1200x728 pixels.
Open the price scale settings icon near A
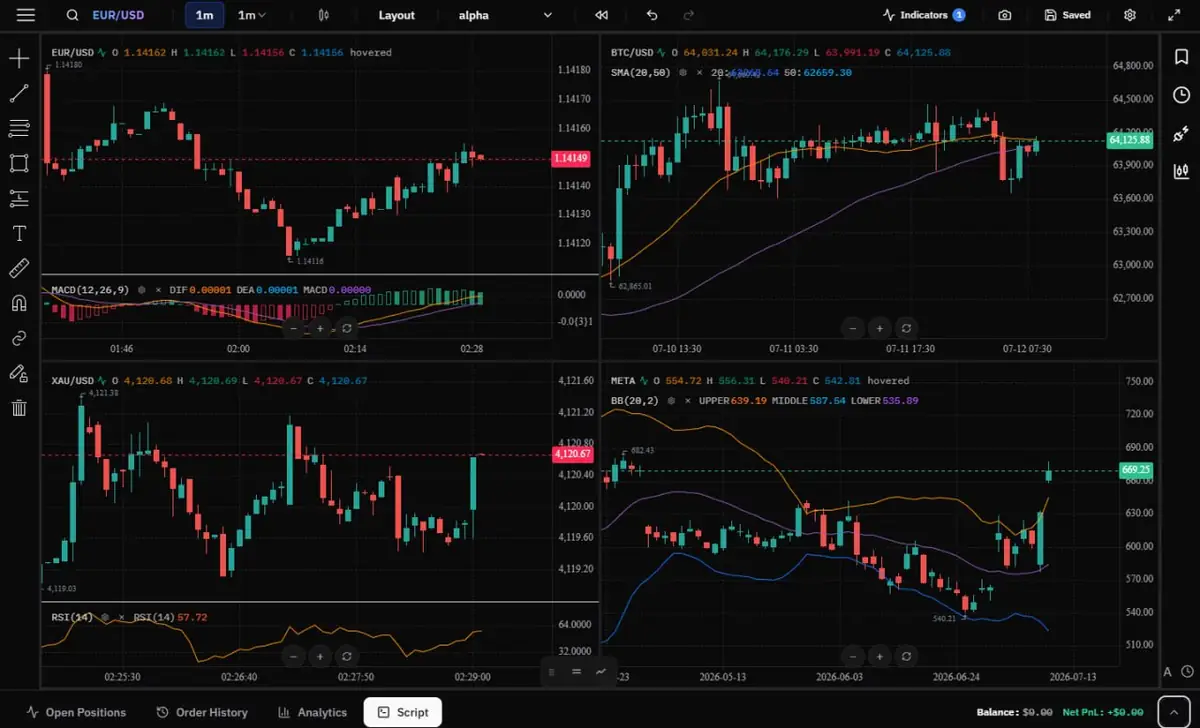pyautogui.click(x=1186, y=672)
